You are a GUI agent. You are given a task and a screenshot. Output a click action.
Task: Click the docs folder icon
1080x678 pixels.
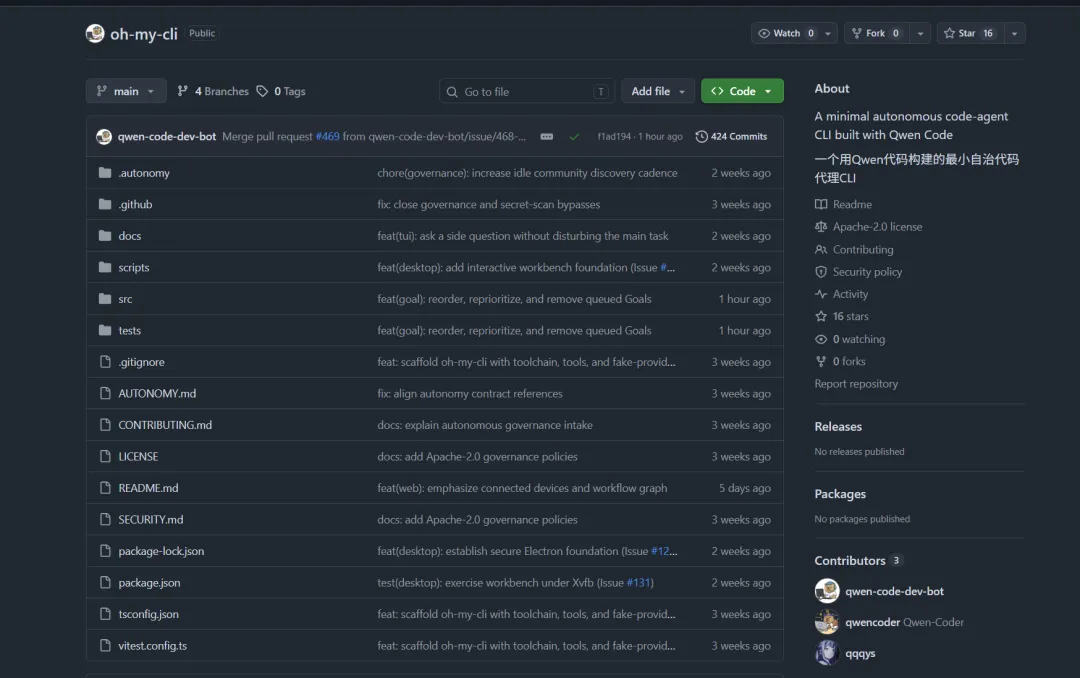105,236
